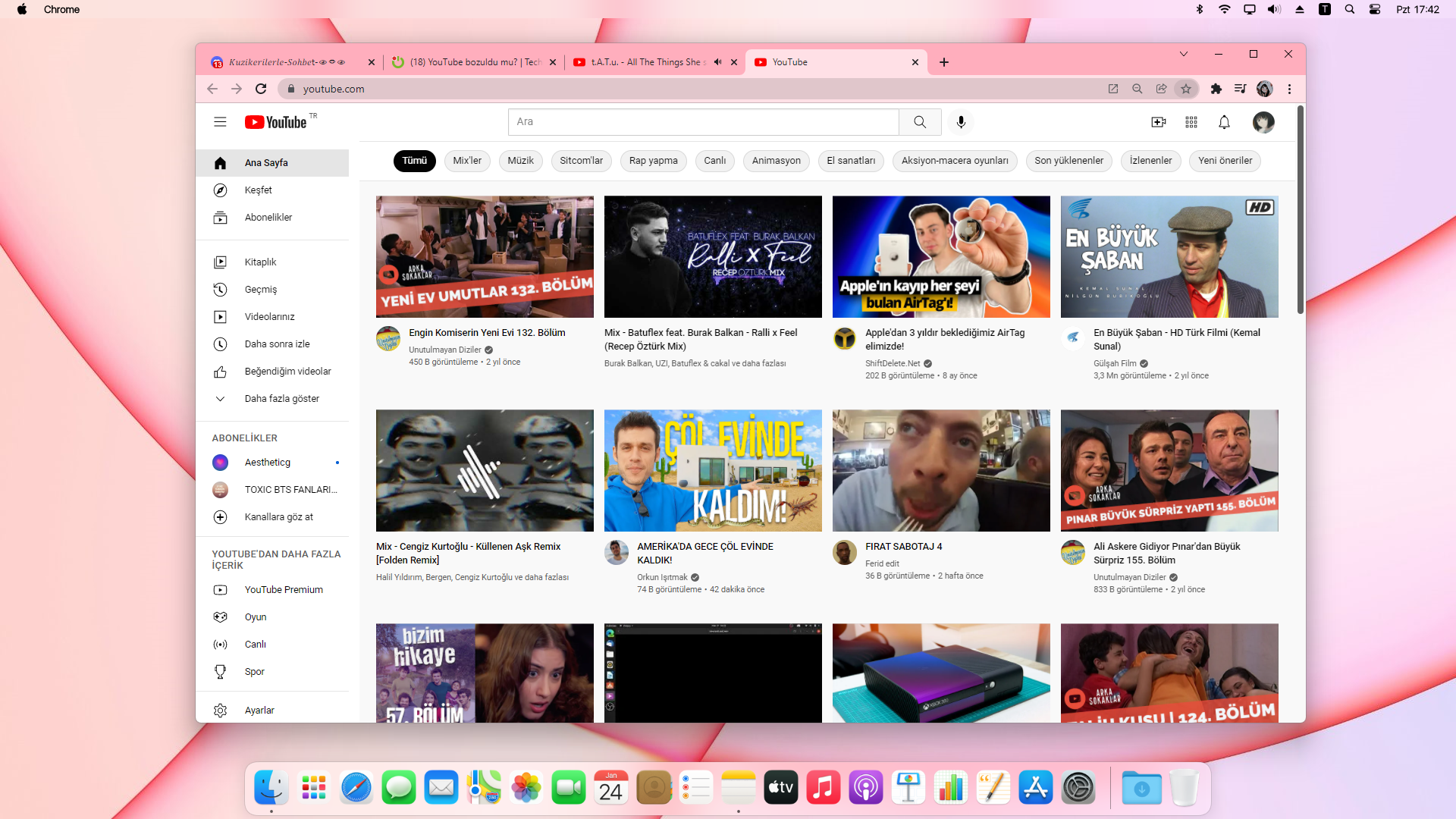The width and height of the screenshot is (1456, 819).
Task: Open Abonelikler in the sidebar
Action: pyautogui.click(x=268, y=218)
